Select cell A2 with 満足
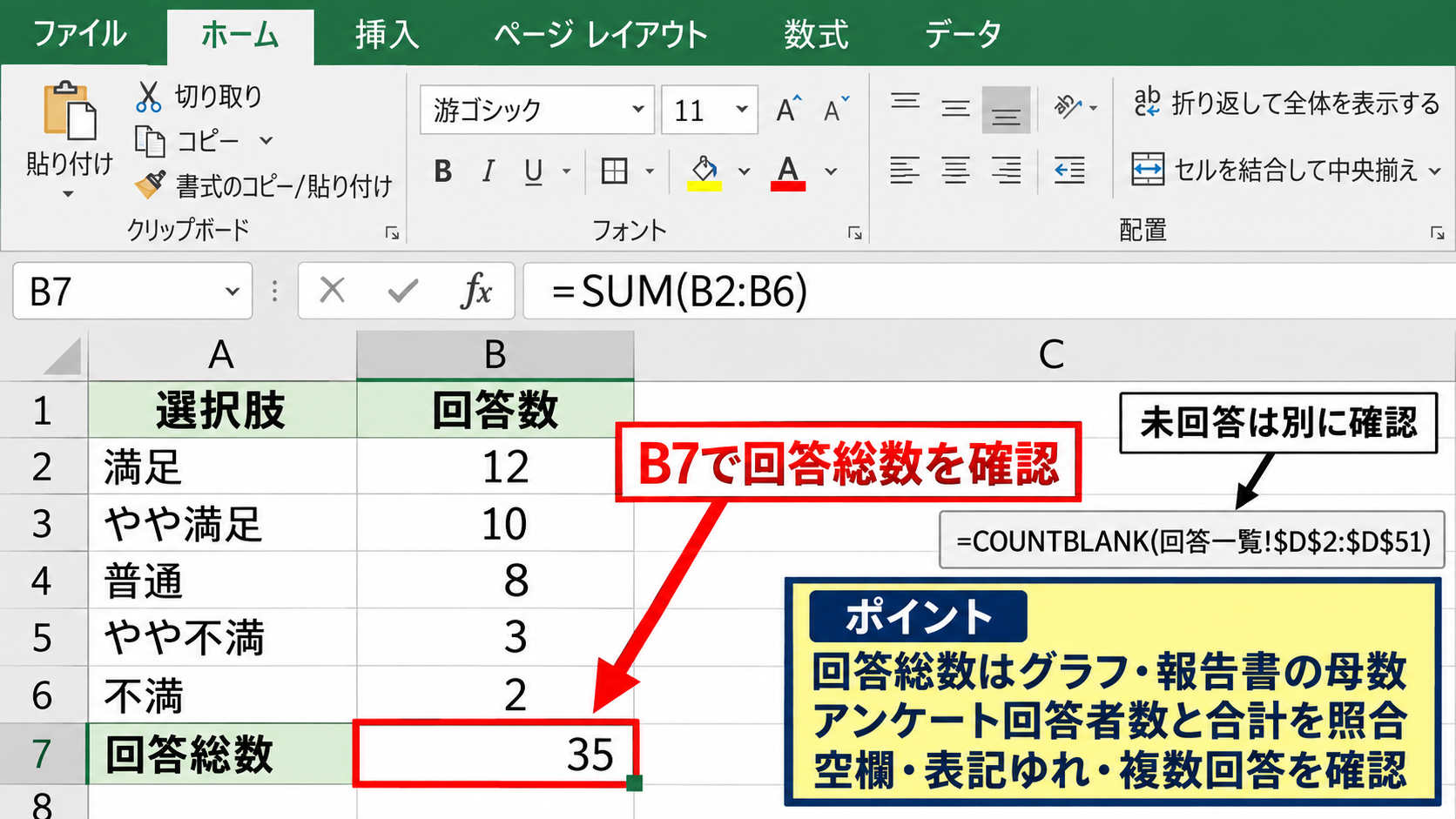 point(222,467)
